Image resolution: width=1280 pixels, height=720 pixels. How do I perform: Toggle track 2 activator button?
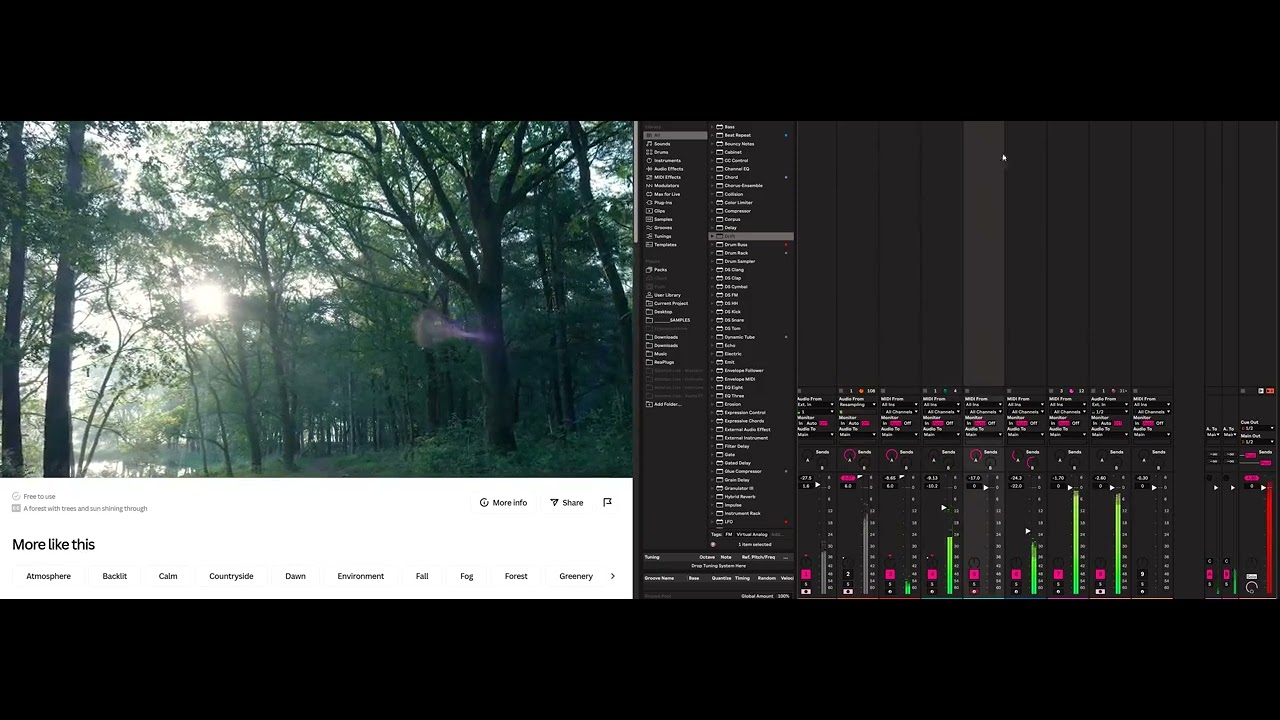tap(848, 574)
